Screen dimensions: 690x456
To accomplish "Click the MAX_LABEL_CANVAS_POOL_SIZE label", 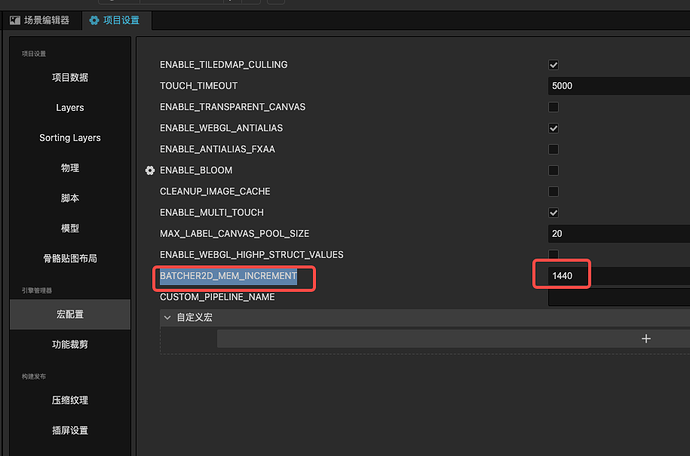I will [x=234, y=234].
